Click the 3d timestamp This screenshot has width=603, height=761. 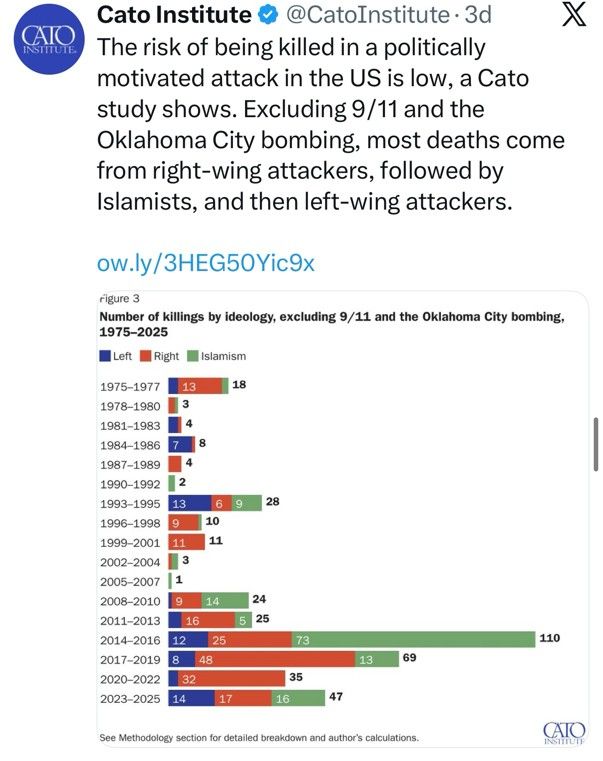(x=478, y=15)
